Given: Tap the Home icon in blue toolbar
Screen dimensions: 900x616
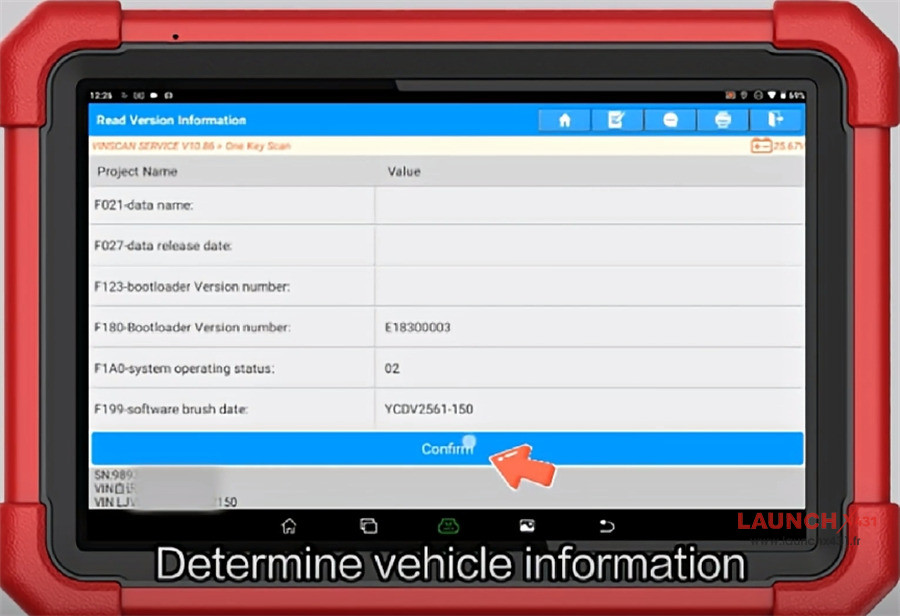Looking at the screenshot, I should click(x=564, y=120).
